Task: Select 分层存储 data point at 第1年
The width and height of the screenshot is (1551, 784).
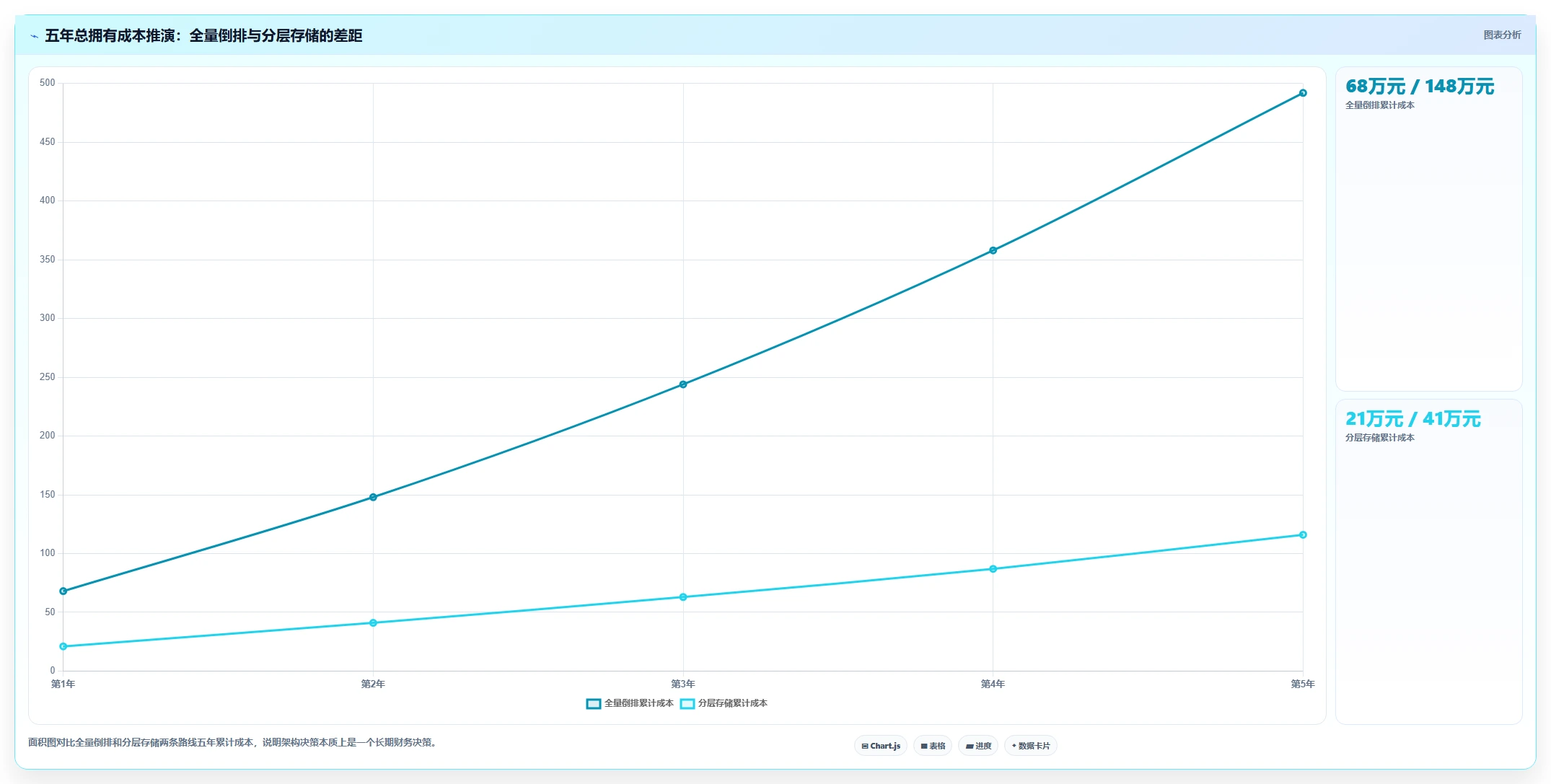Action: coord(63,646)
